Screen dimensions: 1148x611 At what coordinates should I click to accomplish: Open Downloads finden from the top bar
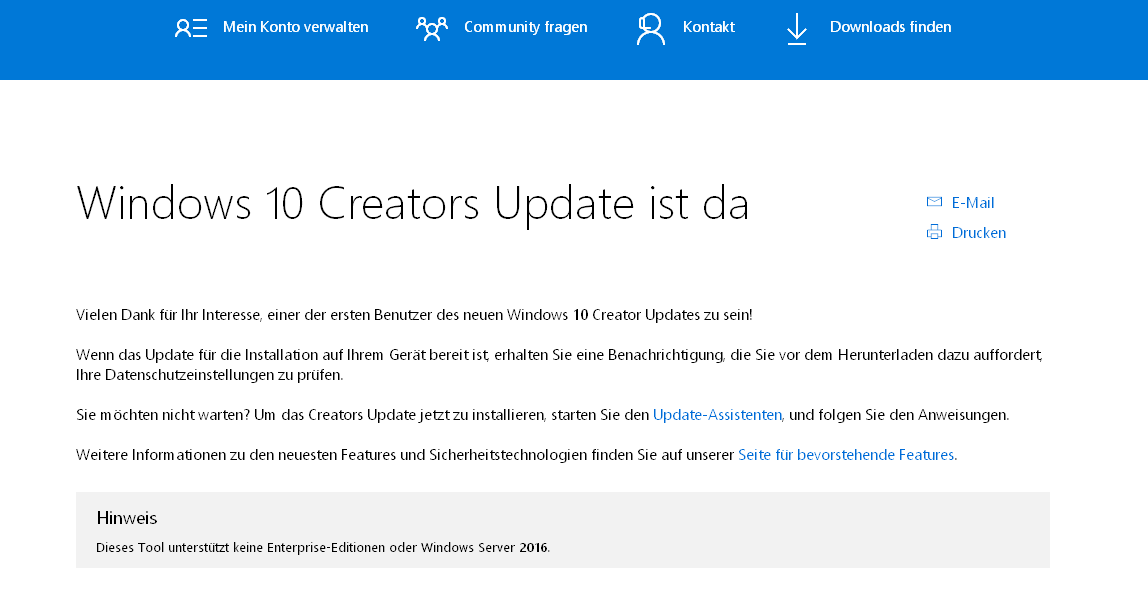(890, 27)
